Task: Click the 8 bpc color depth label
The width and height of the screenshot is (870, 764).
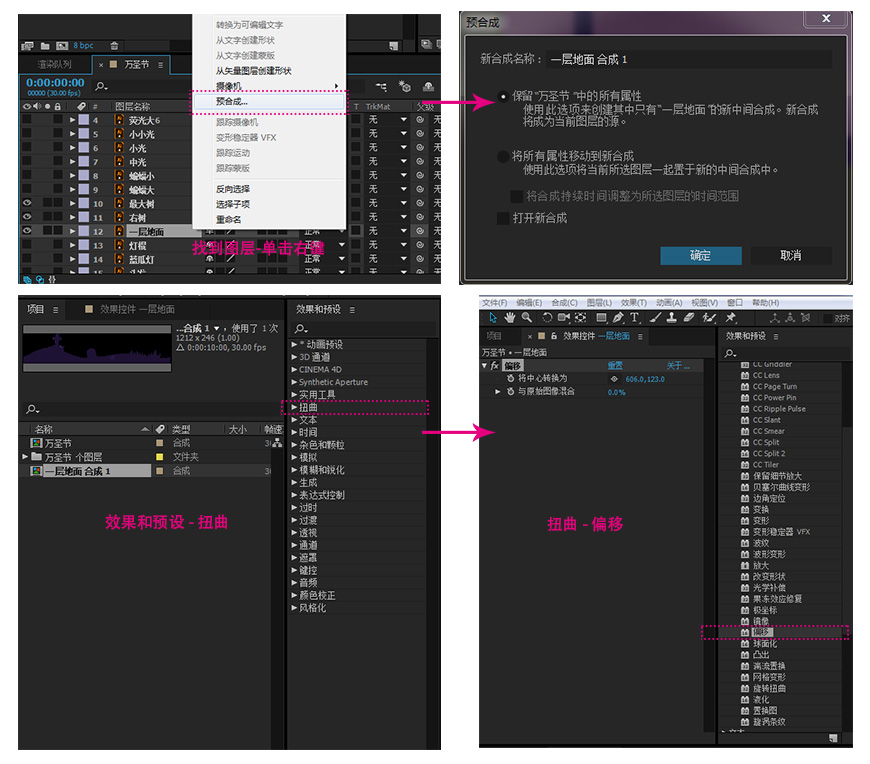Action: (x=83, y=45)
